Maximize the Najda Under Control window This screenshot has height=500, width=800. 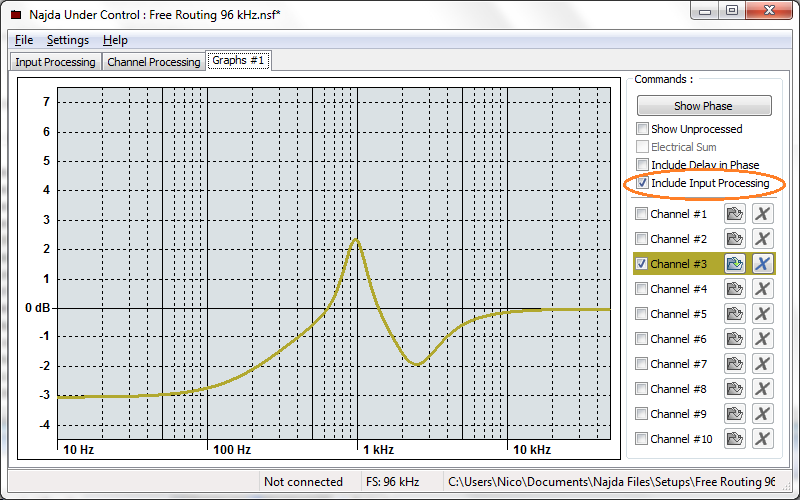coord(732,10)
